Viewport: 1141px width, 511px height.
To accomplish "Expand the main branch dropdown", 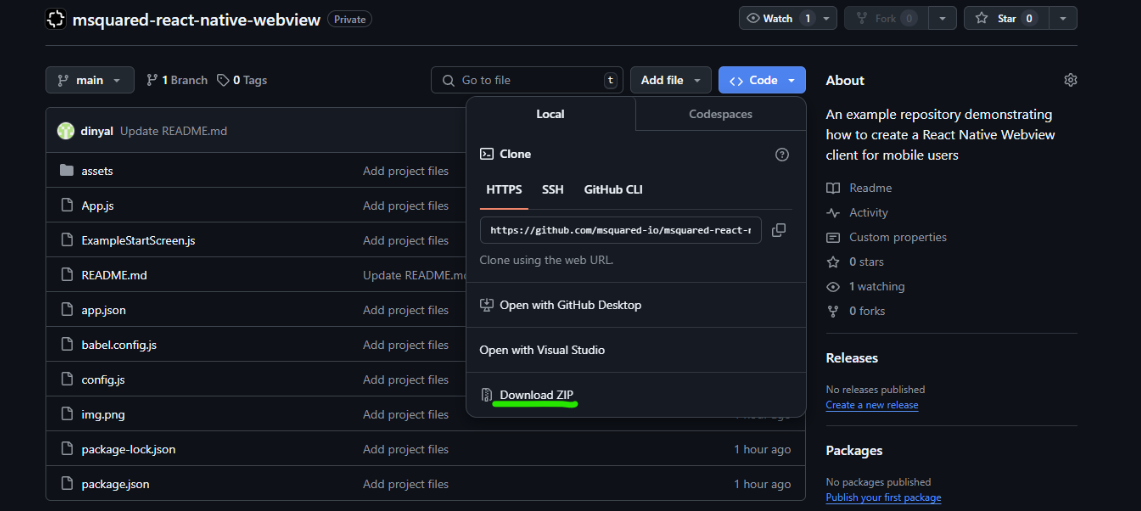I will click(89, 80).
